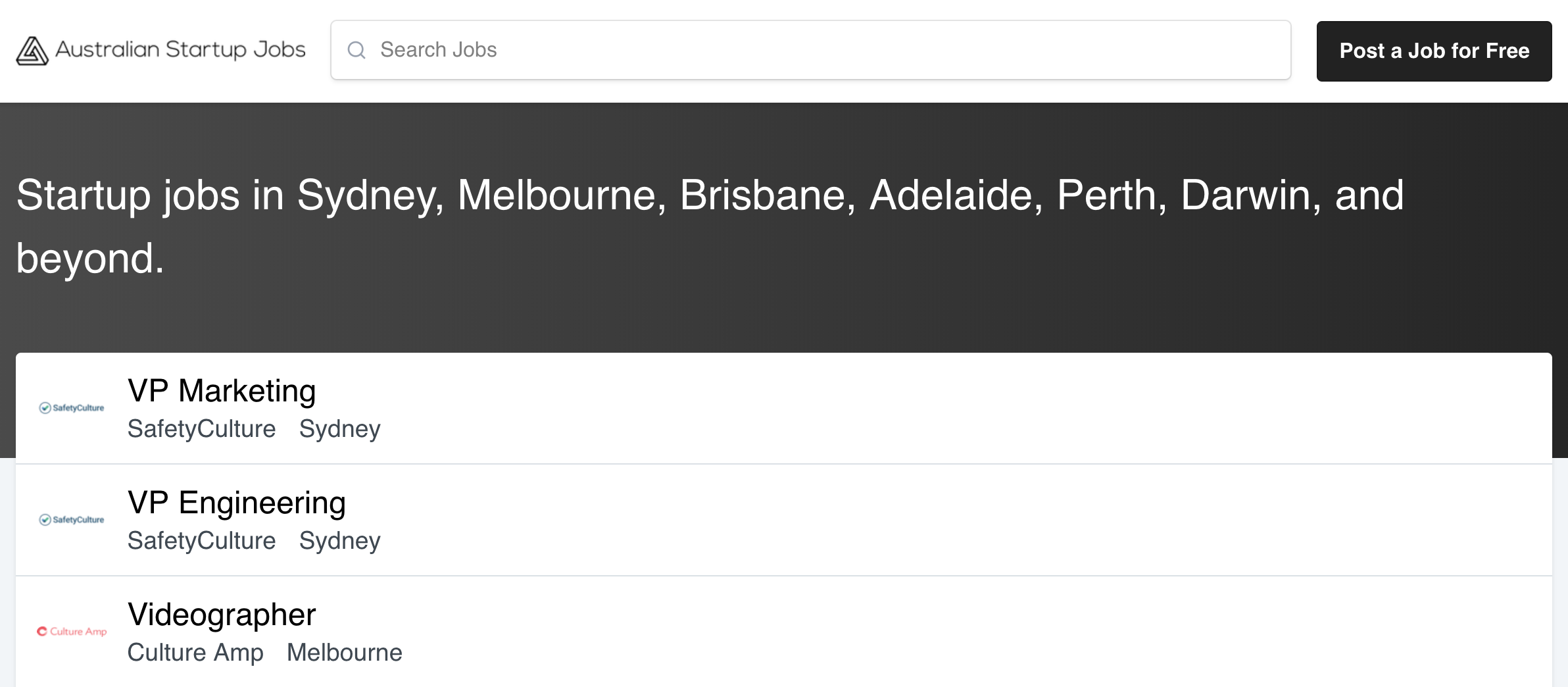
Task: Click Culture Amp under Videographer
Action: (195, 652)
